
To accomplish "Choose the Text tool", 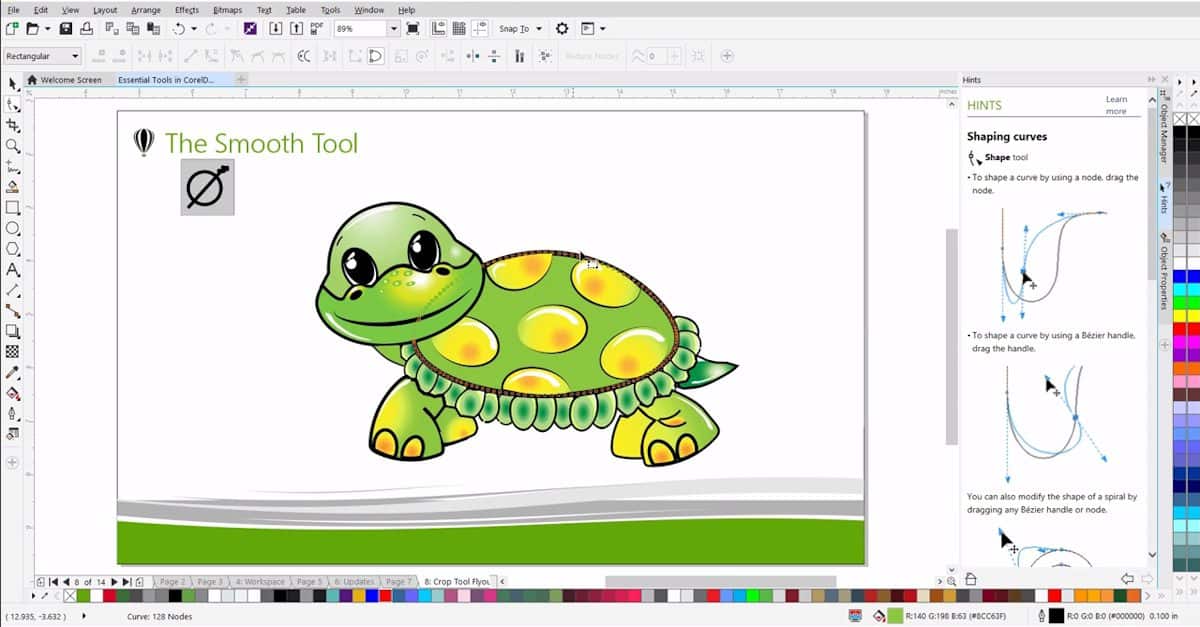I will pos(13,269).
